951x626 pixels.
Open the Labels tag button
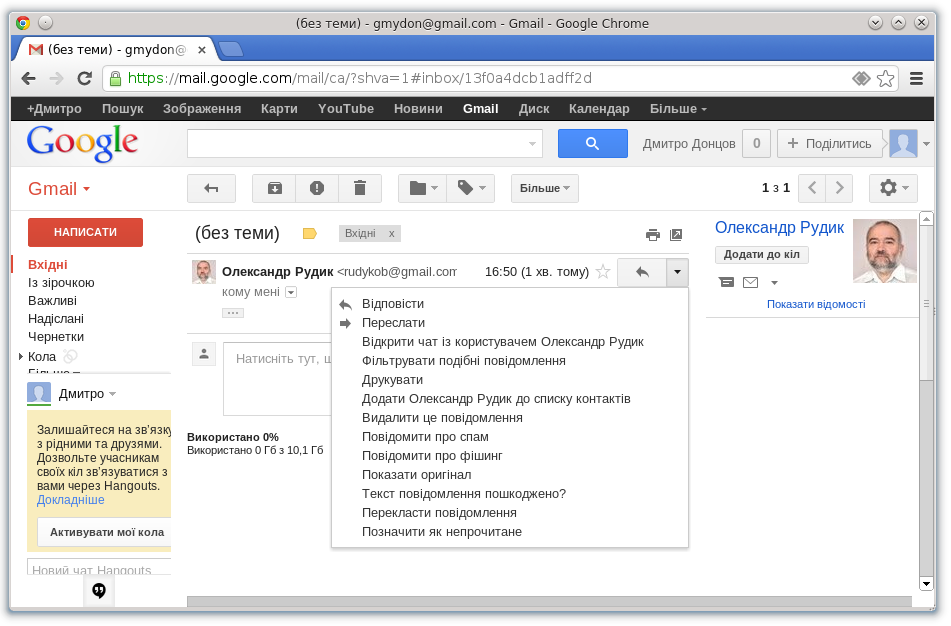click(471, 188)
